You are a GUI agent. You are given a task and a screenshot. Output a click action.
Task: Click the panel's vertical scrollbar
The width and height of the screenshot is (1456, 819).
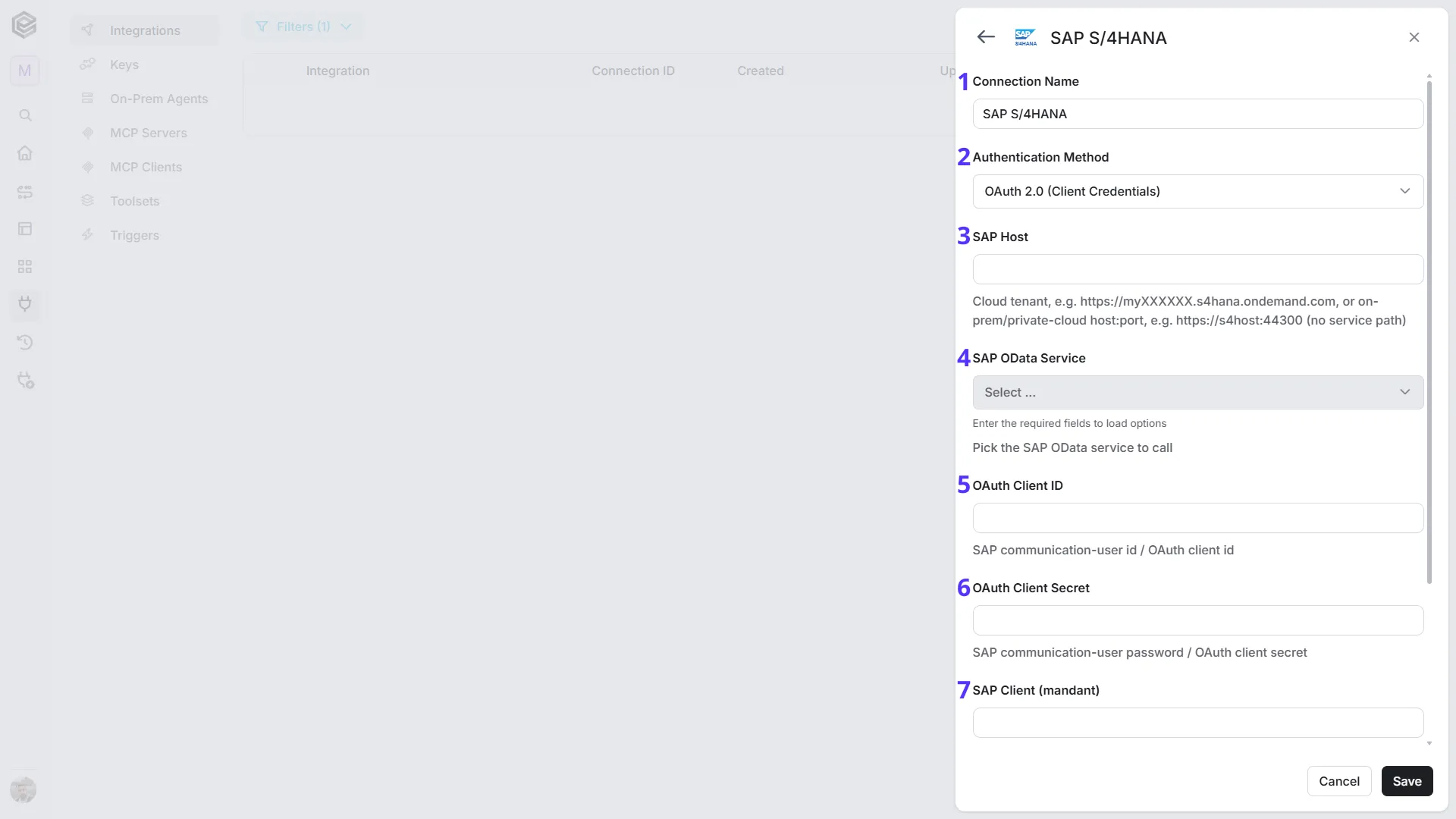point(1429,331)
